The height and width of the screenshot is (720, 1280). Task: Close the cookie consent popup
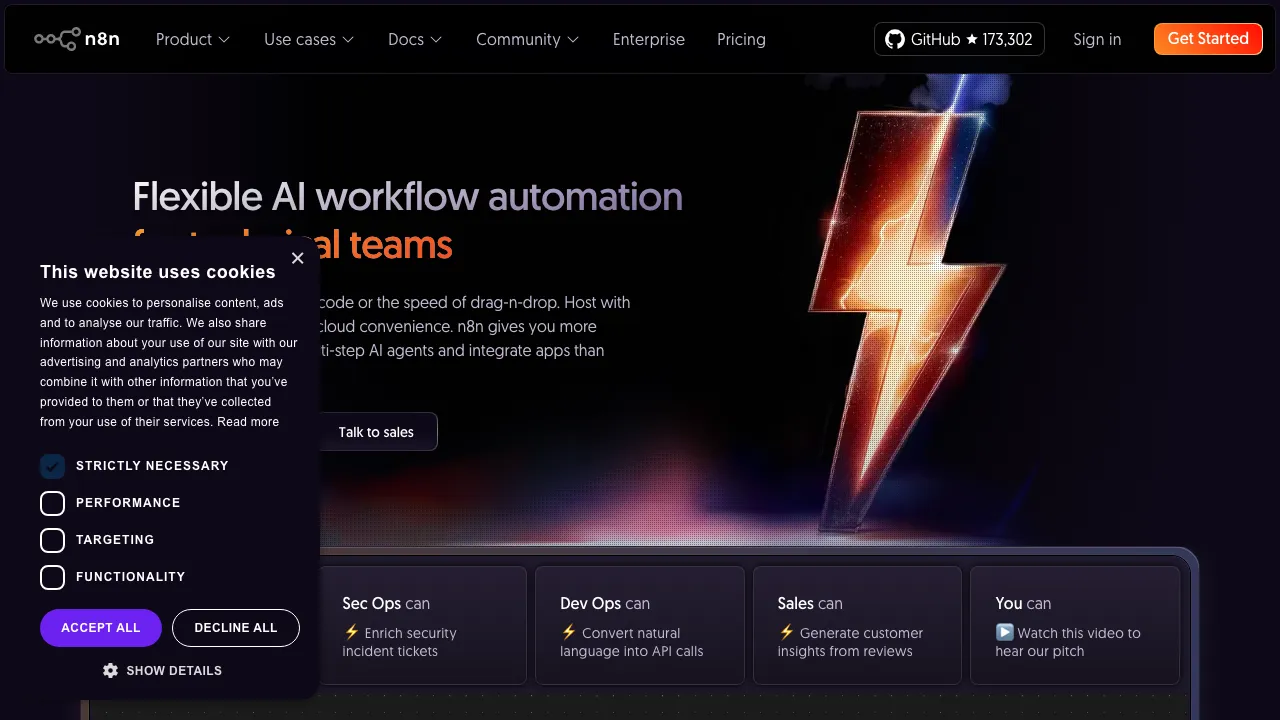coord(297,258)
